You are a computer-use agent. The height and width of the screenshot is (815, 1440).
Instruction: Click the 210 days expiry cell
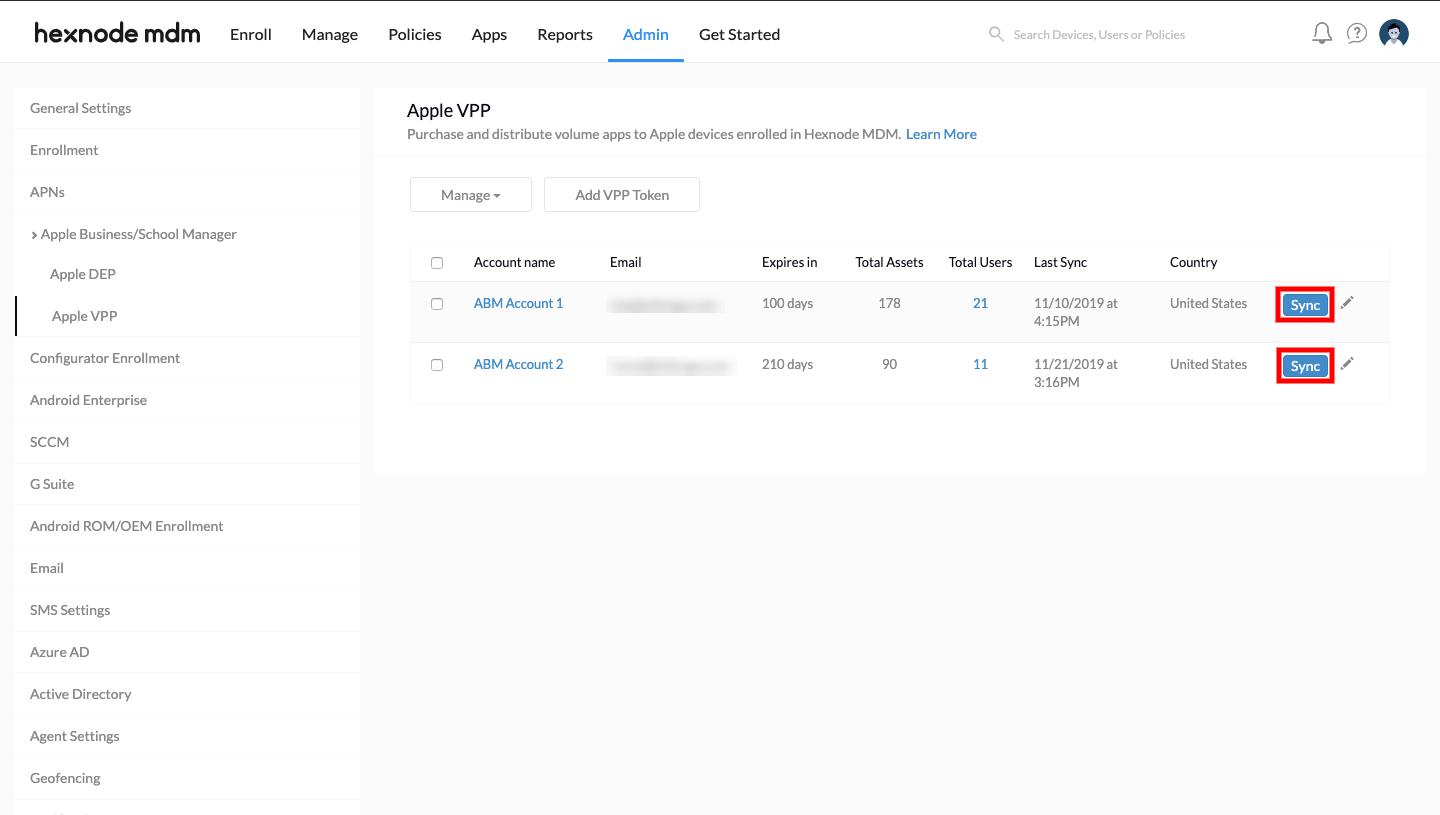(x=787, y=364)
